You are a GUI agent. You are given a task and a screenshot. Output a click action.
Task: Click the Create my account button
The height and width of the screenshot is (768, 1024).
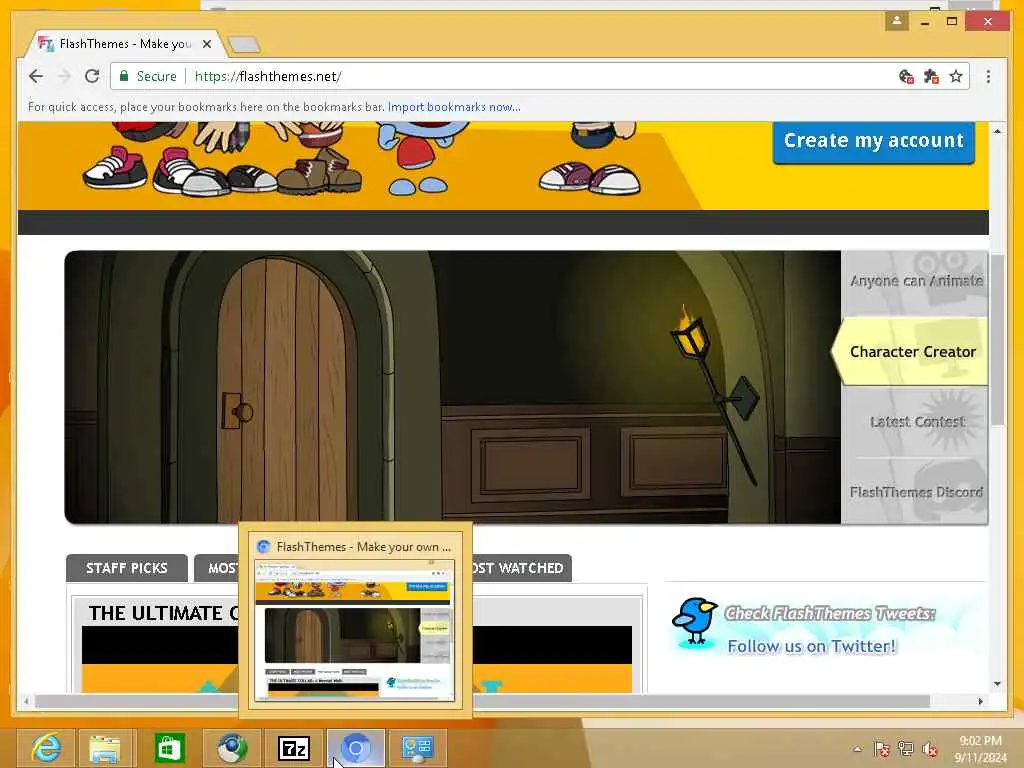[874, 140]
